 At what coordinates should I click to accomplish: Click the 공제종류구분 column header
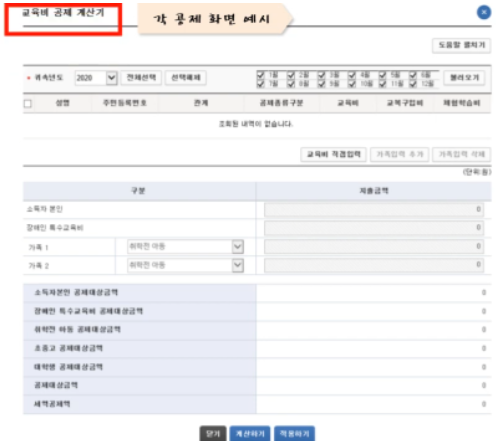pos(281,103)
